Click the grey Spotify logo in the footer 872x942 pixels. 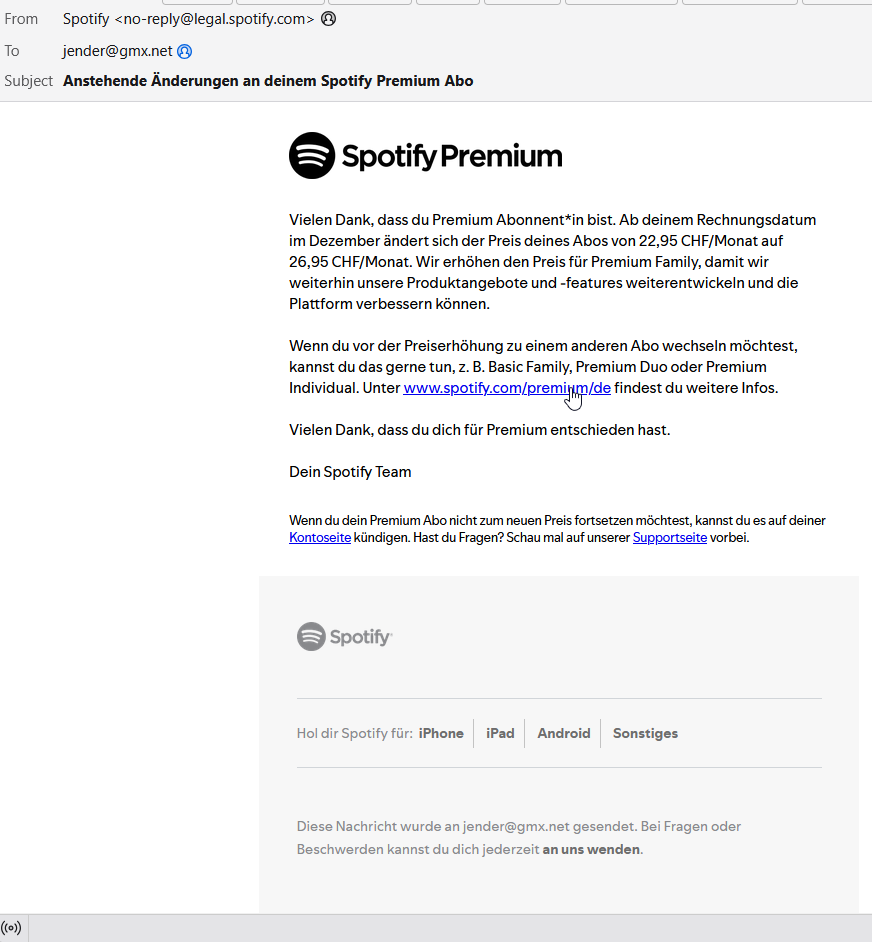(x=344, y=637)
